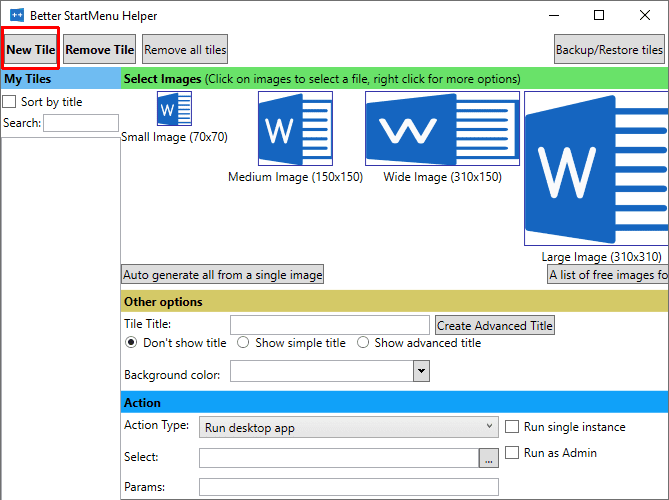669x500 pixels.
Task: Click the small 70x70 Word image
Action: pos(174,110)
